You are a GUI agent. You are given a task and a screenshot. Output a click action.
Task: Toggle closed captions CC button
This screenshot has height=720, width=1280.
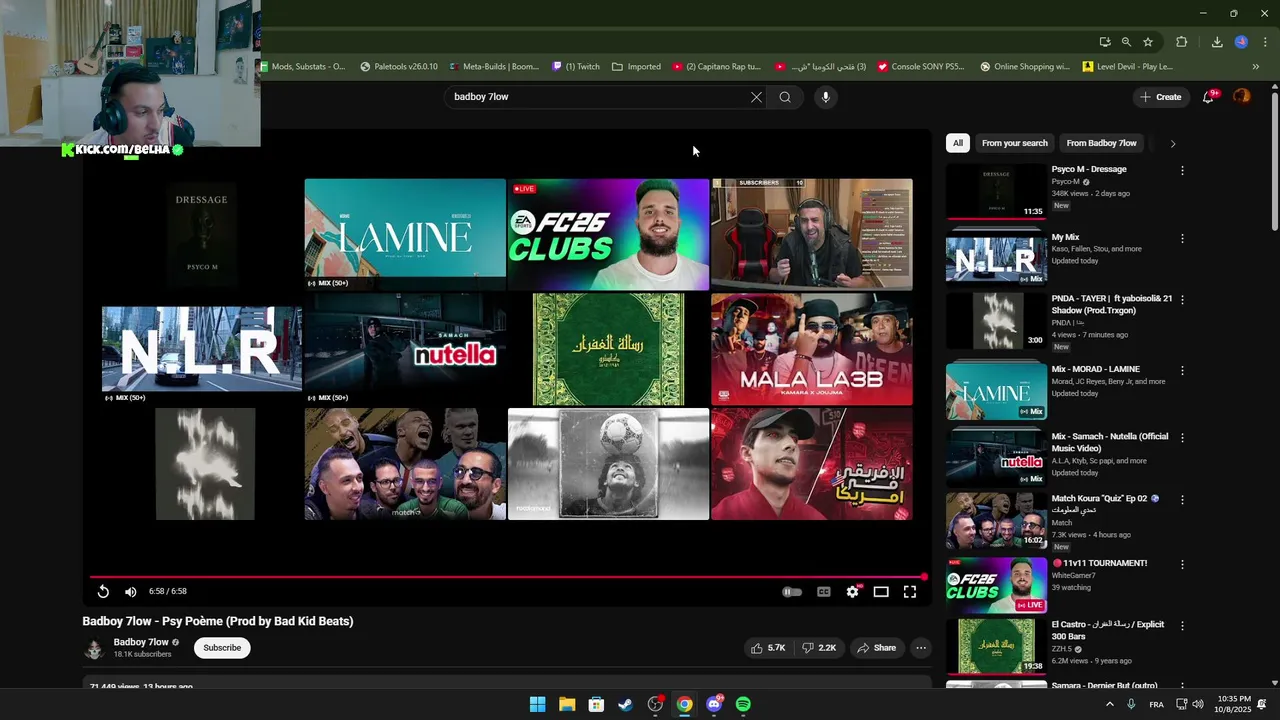tap(824, 592)
